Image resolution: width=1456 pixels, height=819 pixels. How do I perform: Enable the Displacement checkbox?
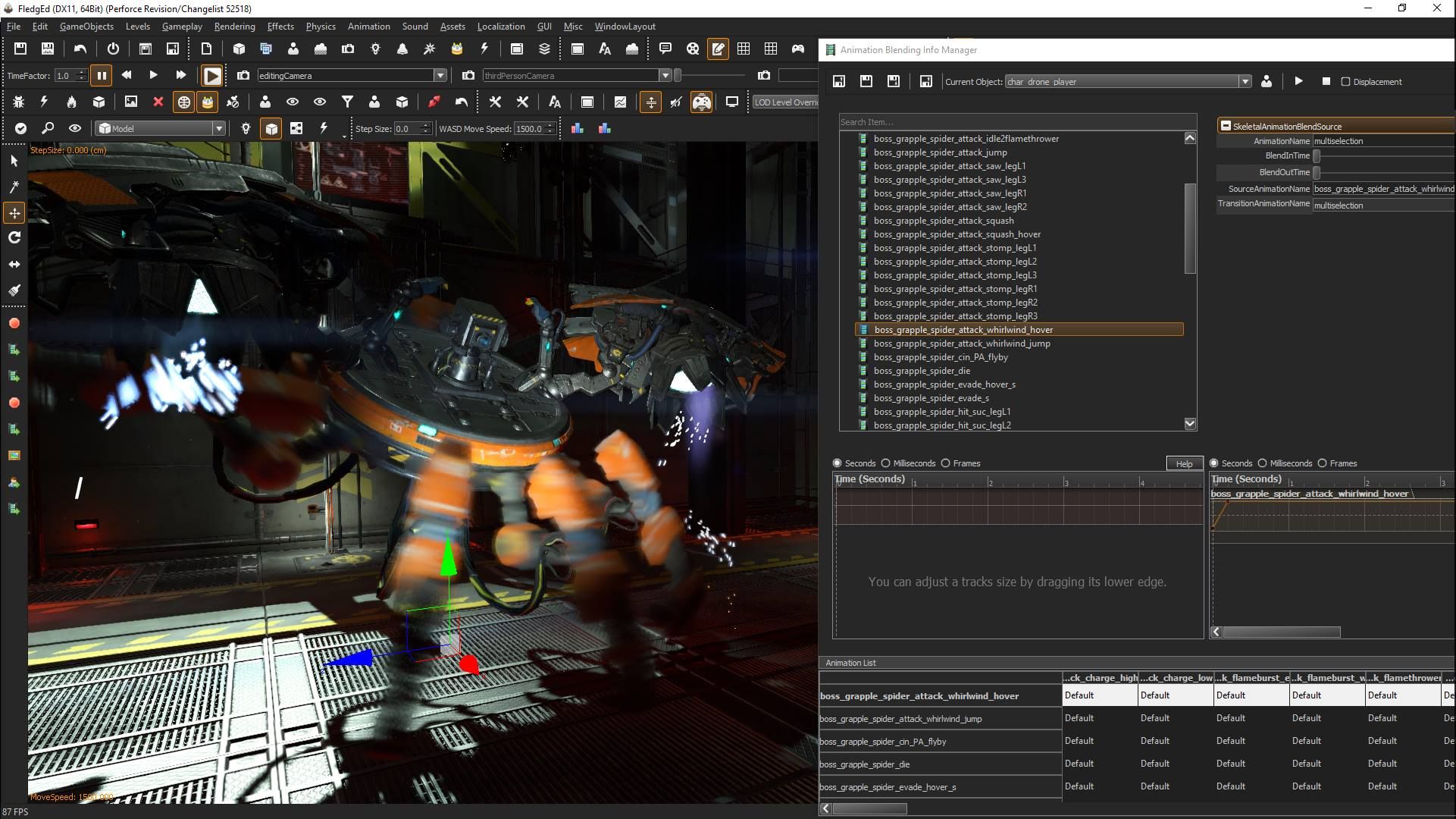(1345, 81)
